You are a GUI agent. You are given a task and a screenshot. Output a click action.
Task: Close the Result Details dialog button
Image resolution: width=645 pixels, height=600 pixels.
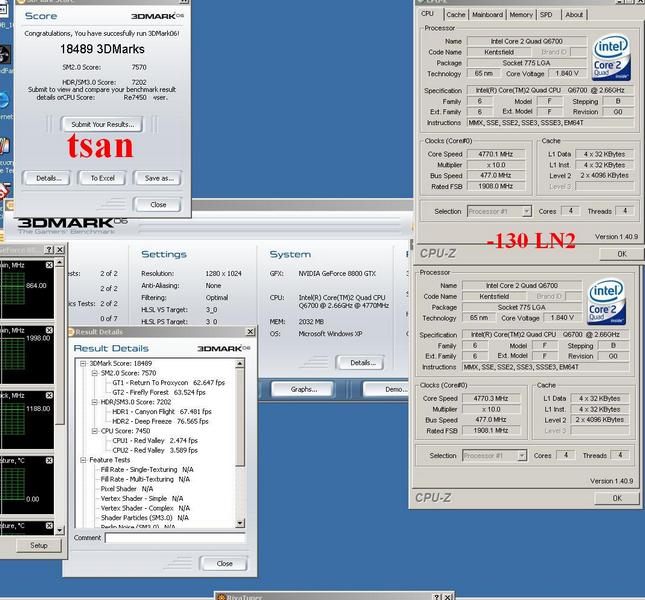pos(224,563)
